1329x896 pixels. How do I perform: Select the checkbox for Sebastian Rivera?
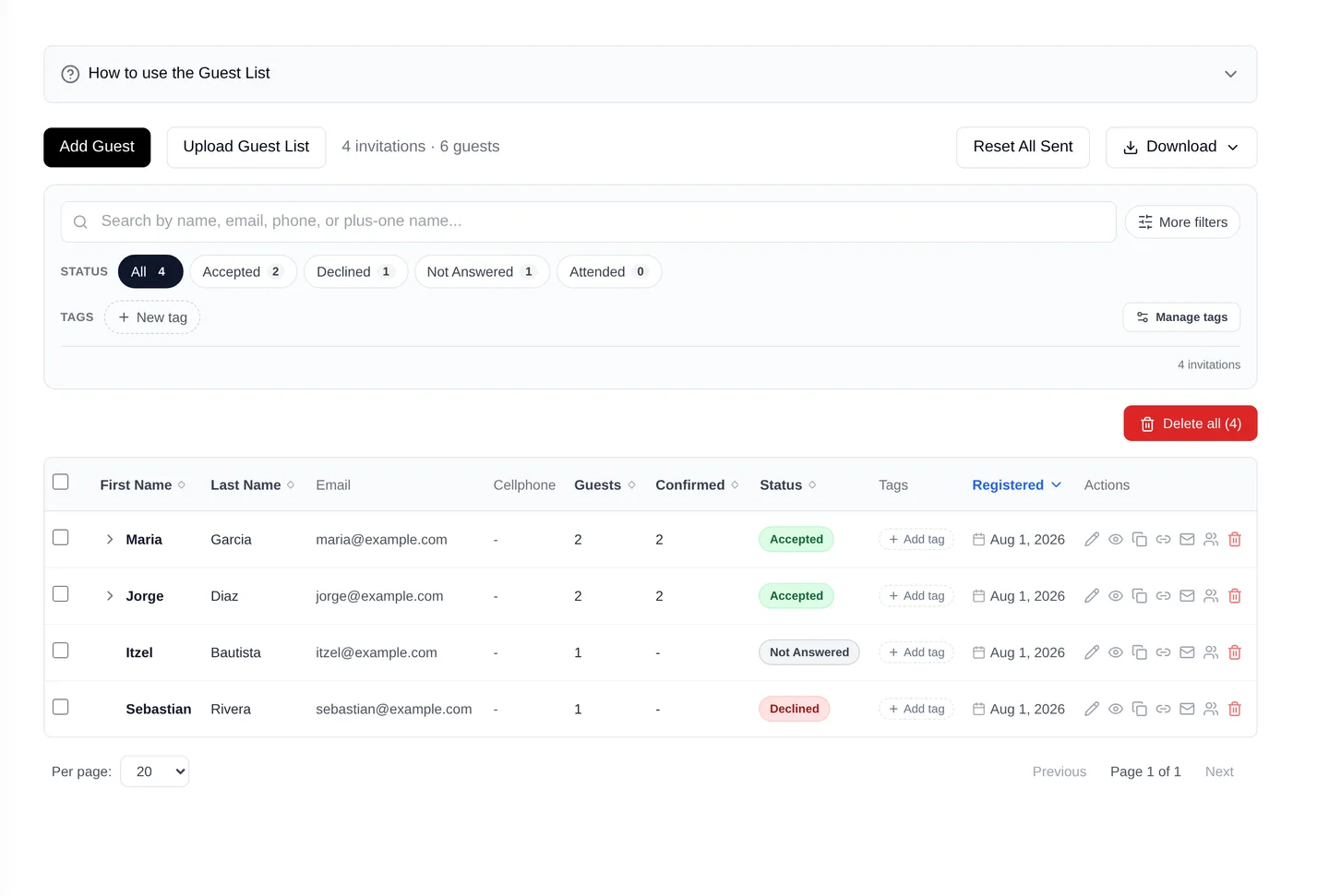point(61,707)
